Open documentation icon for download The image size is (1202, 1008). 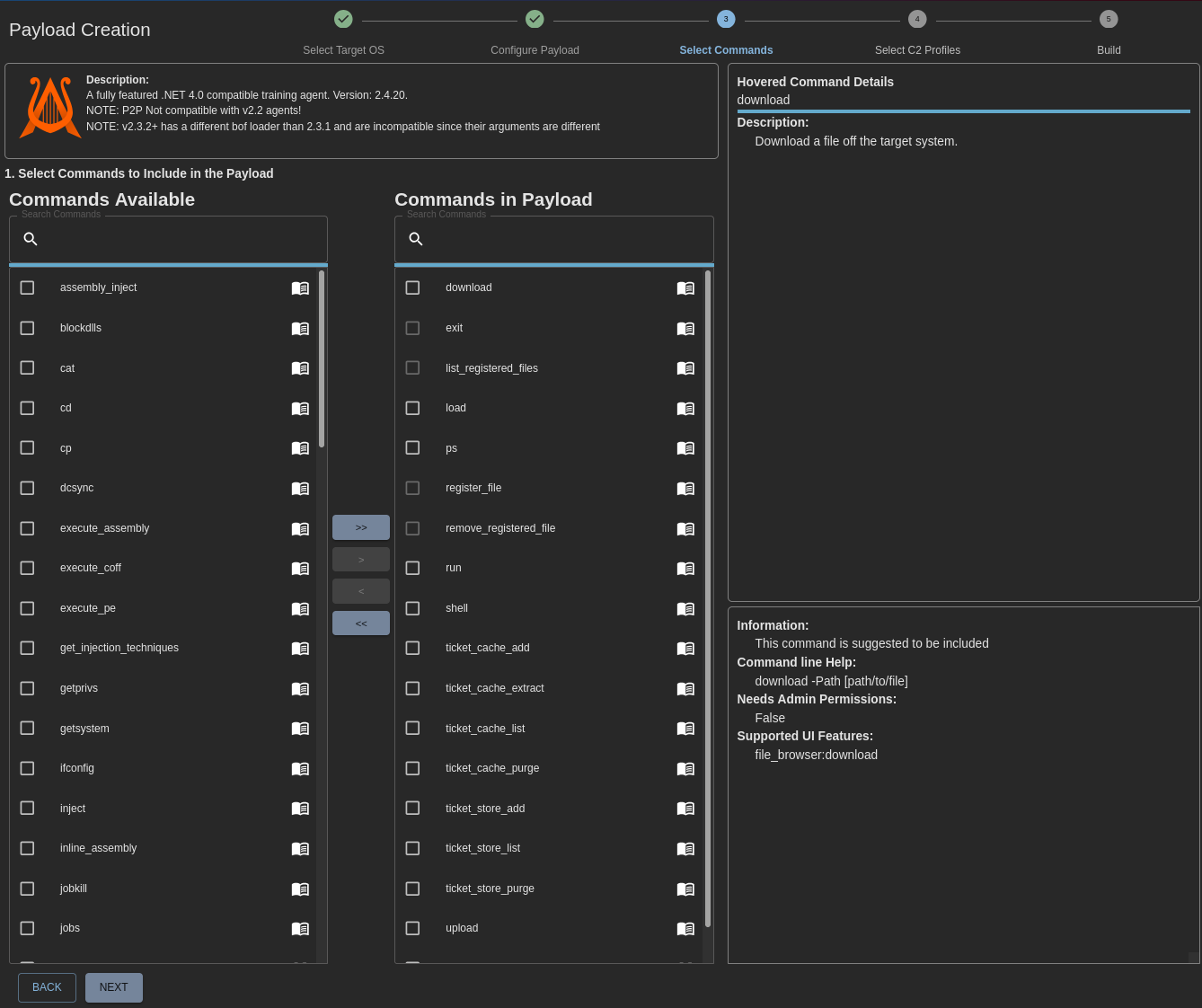[685, 288]
